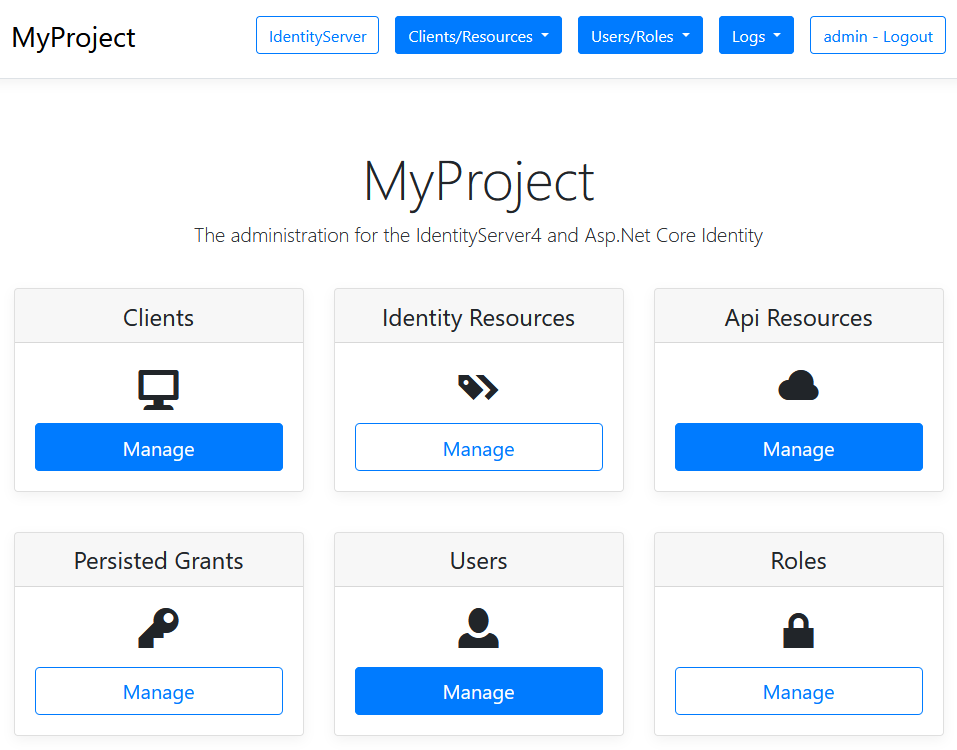
Task: Log out via admin - Logout button
Action: coord(878,35)
